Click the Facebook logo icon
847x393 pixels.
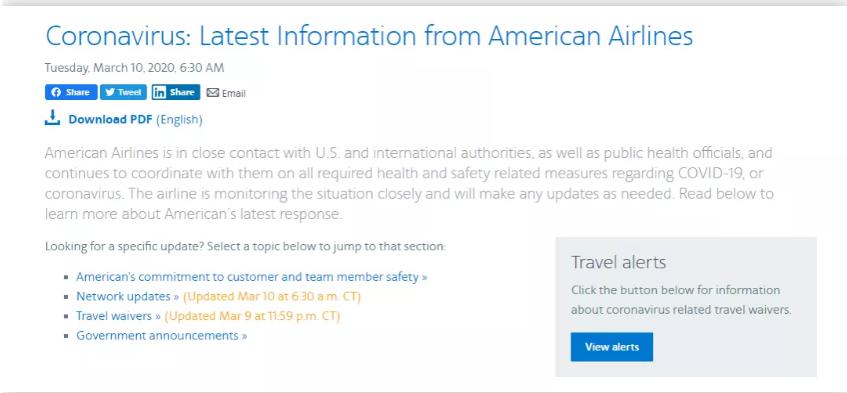tap(56, 92)
